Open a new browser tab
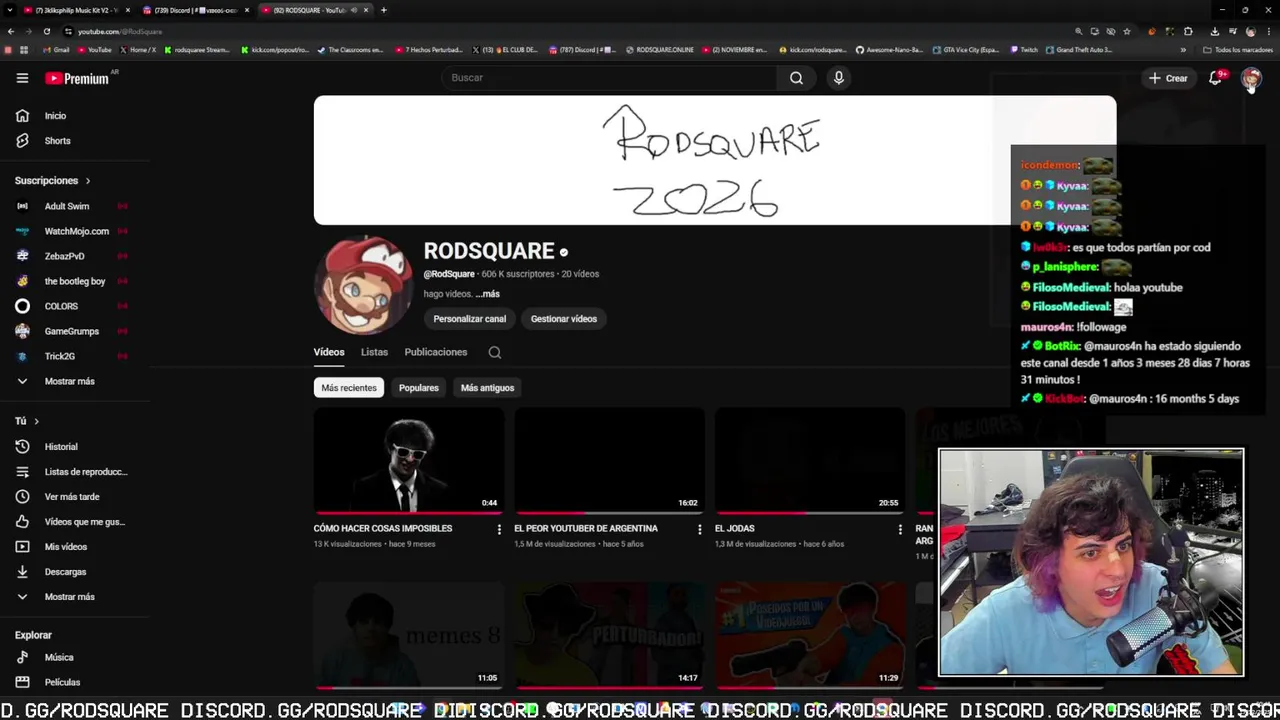1280x720 pixels. [x=384, y=10]
